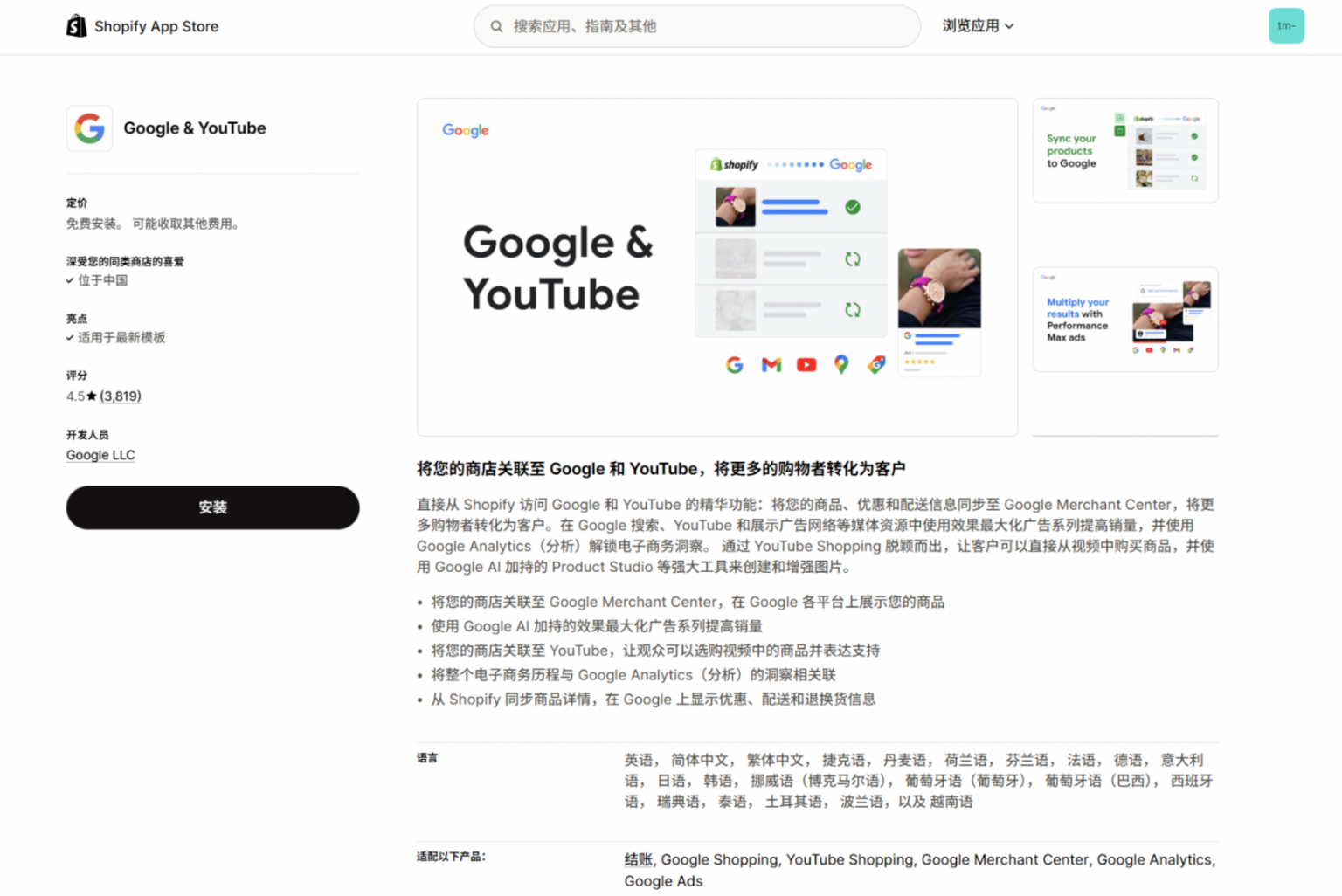Click the green checkmark sync icon
This screenshot has width=1342, height=896.
853,207
